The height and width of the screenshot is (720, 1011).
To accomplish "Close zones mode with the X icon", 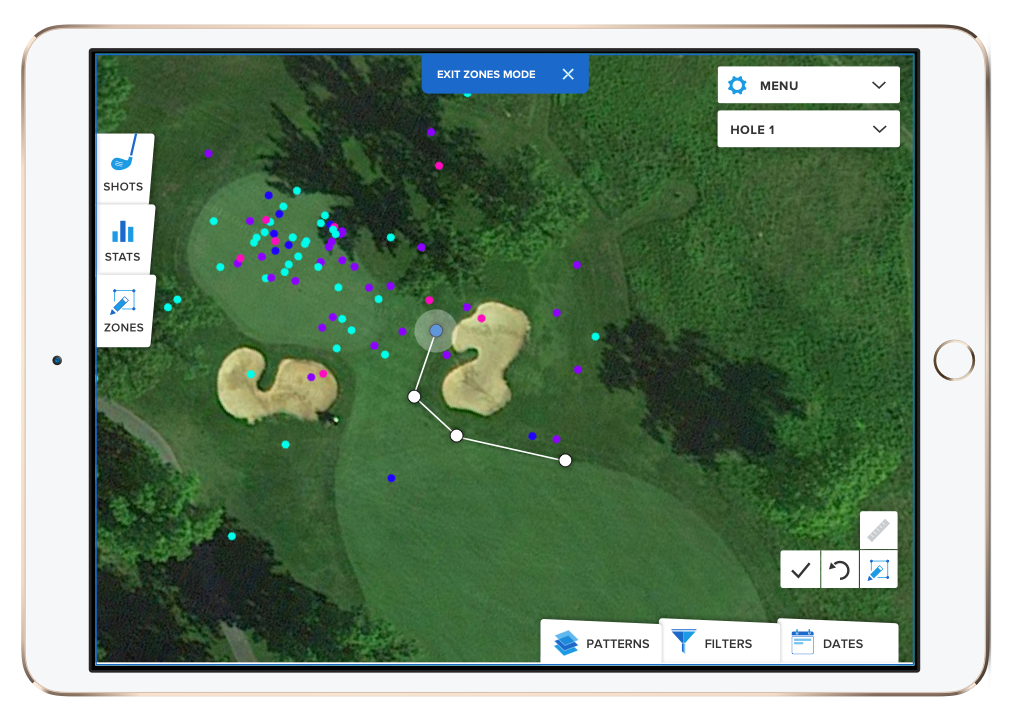I will (568, 74).
